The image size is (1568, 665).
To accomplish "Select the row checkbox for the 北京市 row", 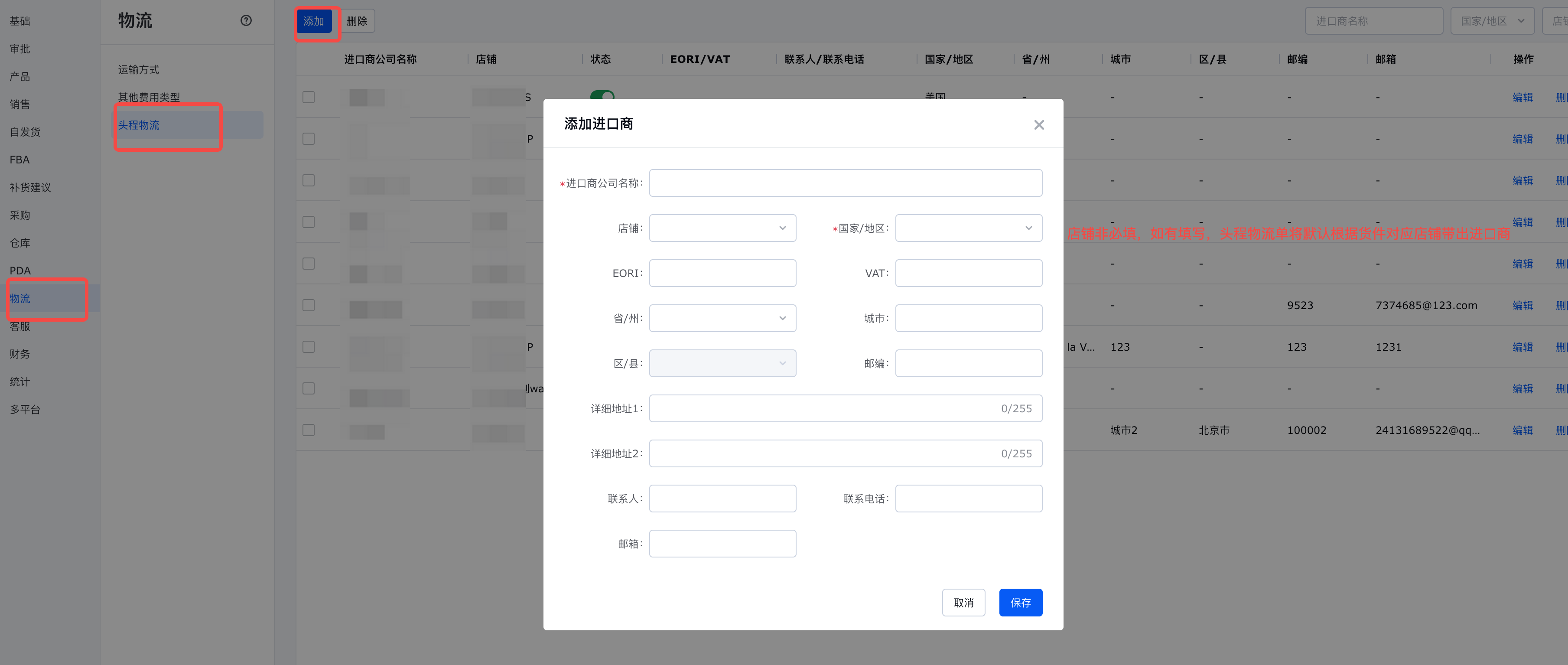I will click(x=309, y=430).
